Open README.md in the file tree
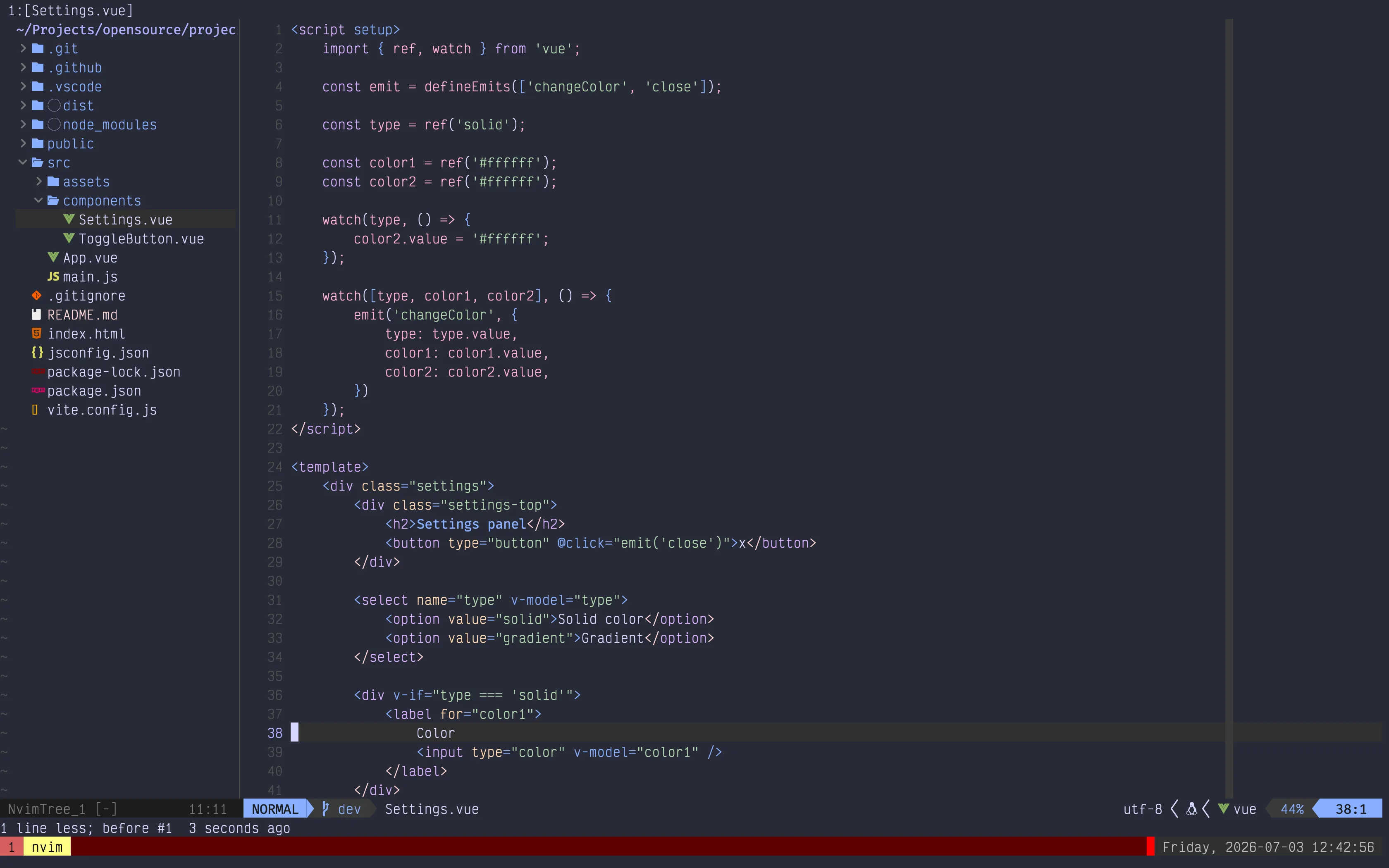This screenshot has height=868, width=1389. tap(82, 315)
